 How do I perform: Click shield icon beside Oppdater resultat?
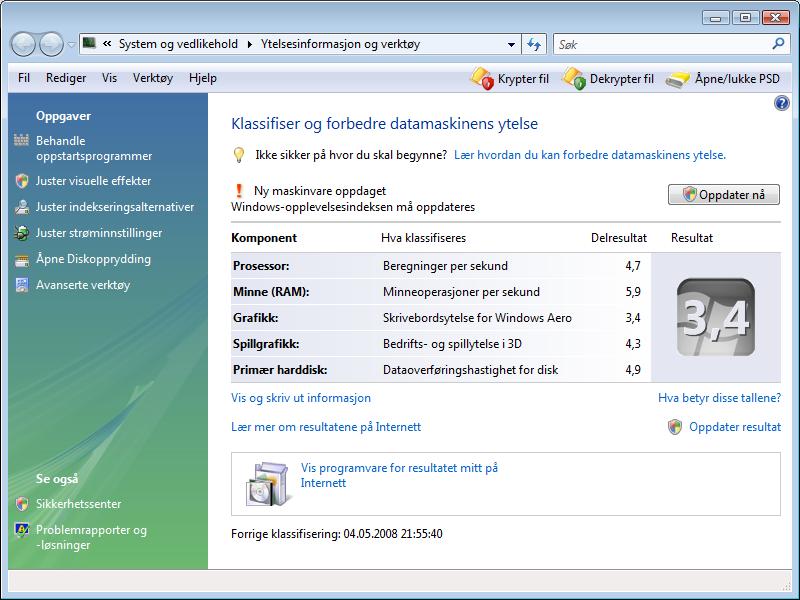(x=675, y=427)
